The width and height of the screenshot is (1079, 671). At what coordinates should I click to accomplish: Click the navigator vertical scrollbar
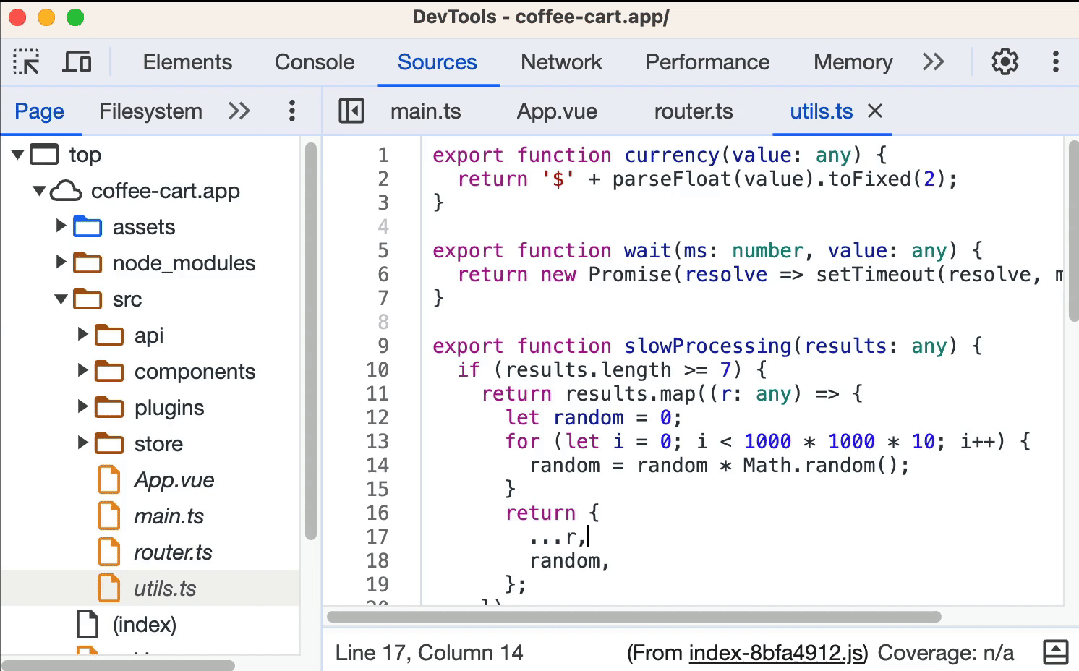[310, 340]
